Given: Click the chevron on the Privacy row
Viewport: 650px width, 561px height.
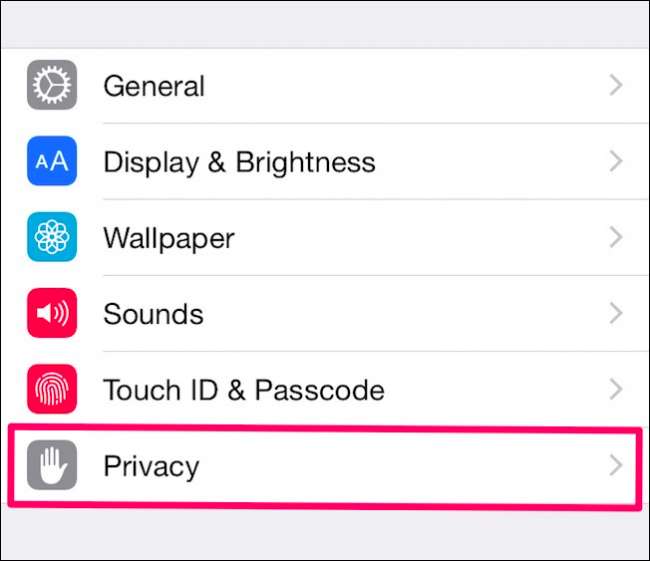Looking at the screenshot, I should (616, 466).
